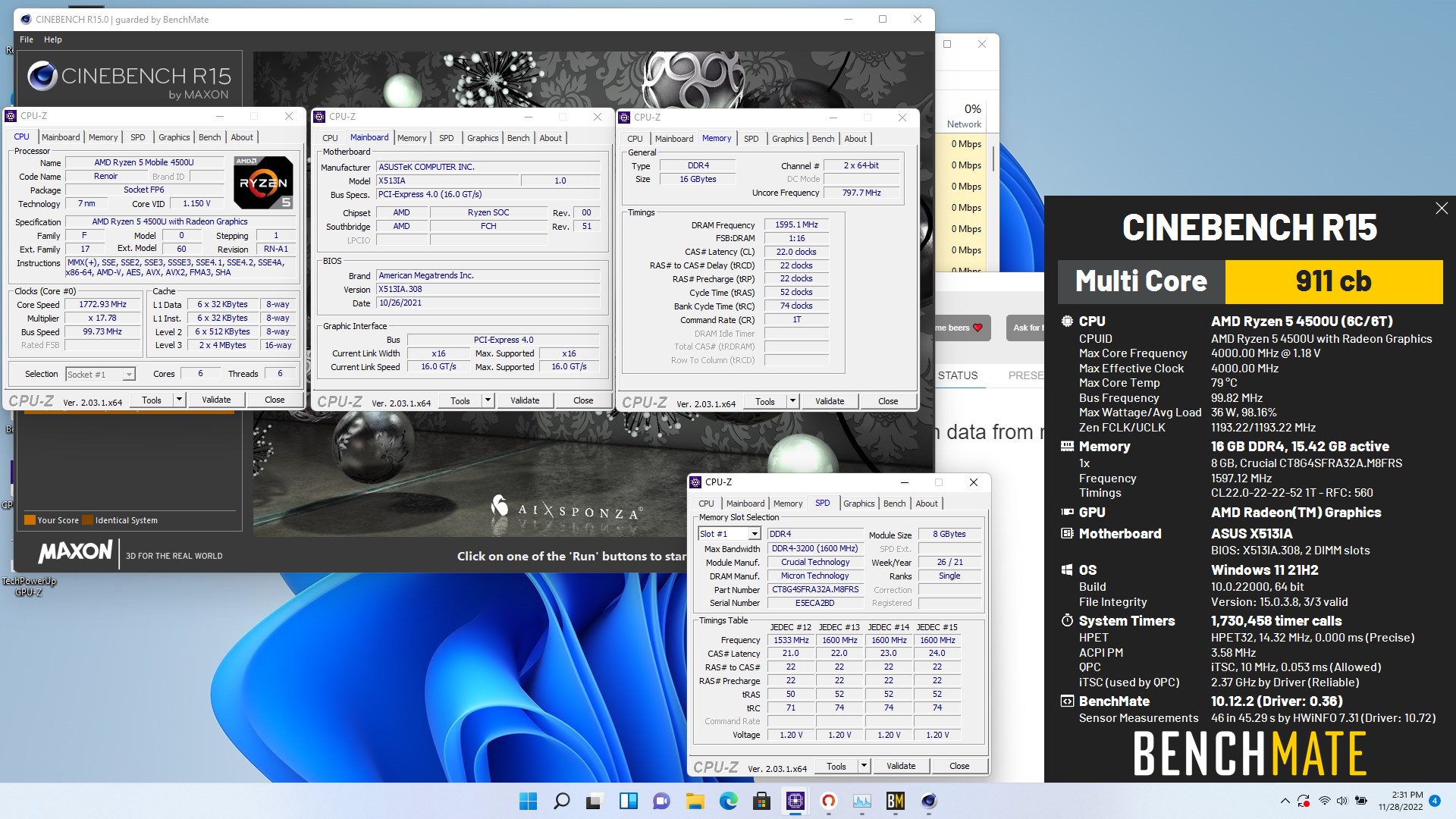Open Microsoft Store taskbar icon
1456x819 pixels.
coord(761,801)
